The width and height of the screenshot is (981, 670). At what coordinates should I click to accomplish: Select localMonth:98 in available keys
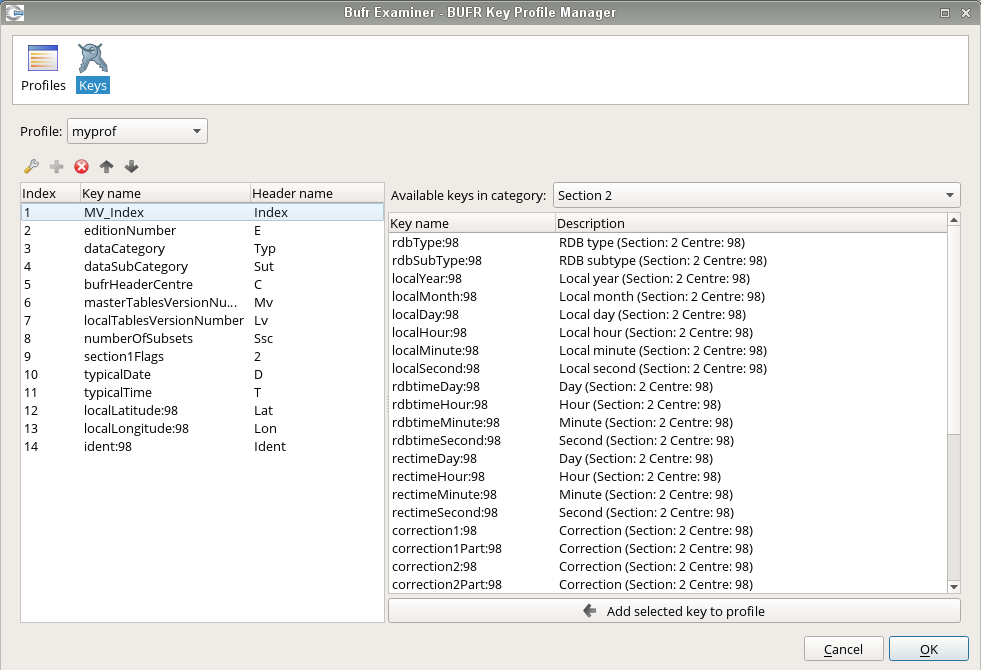click(668, 297)
